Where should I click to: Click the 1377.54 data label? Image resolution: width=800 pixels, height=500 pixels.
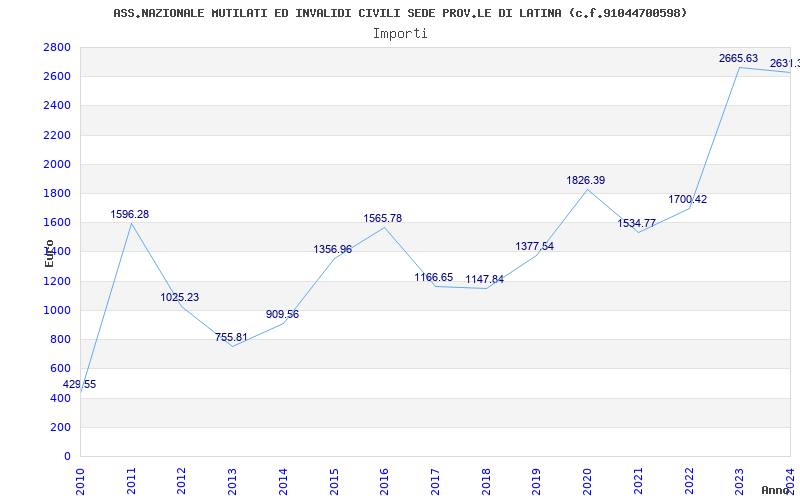coord(534,246)
